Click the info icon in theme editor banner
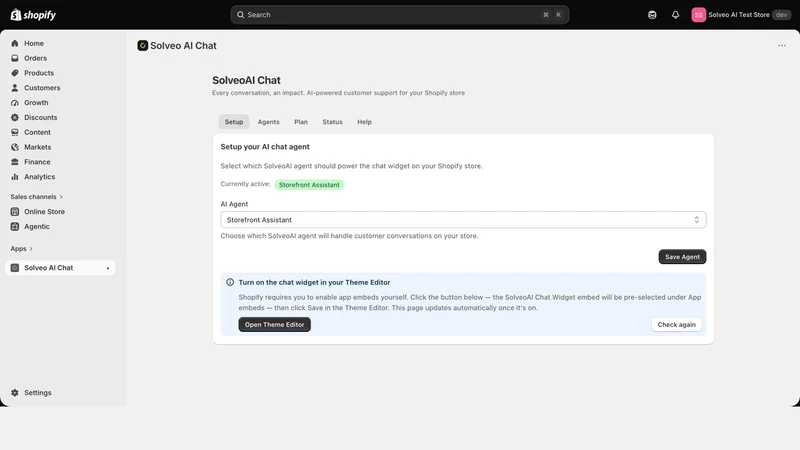The image size is (800, 450). pos(230,282)
